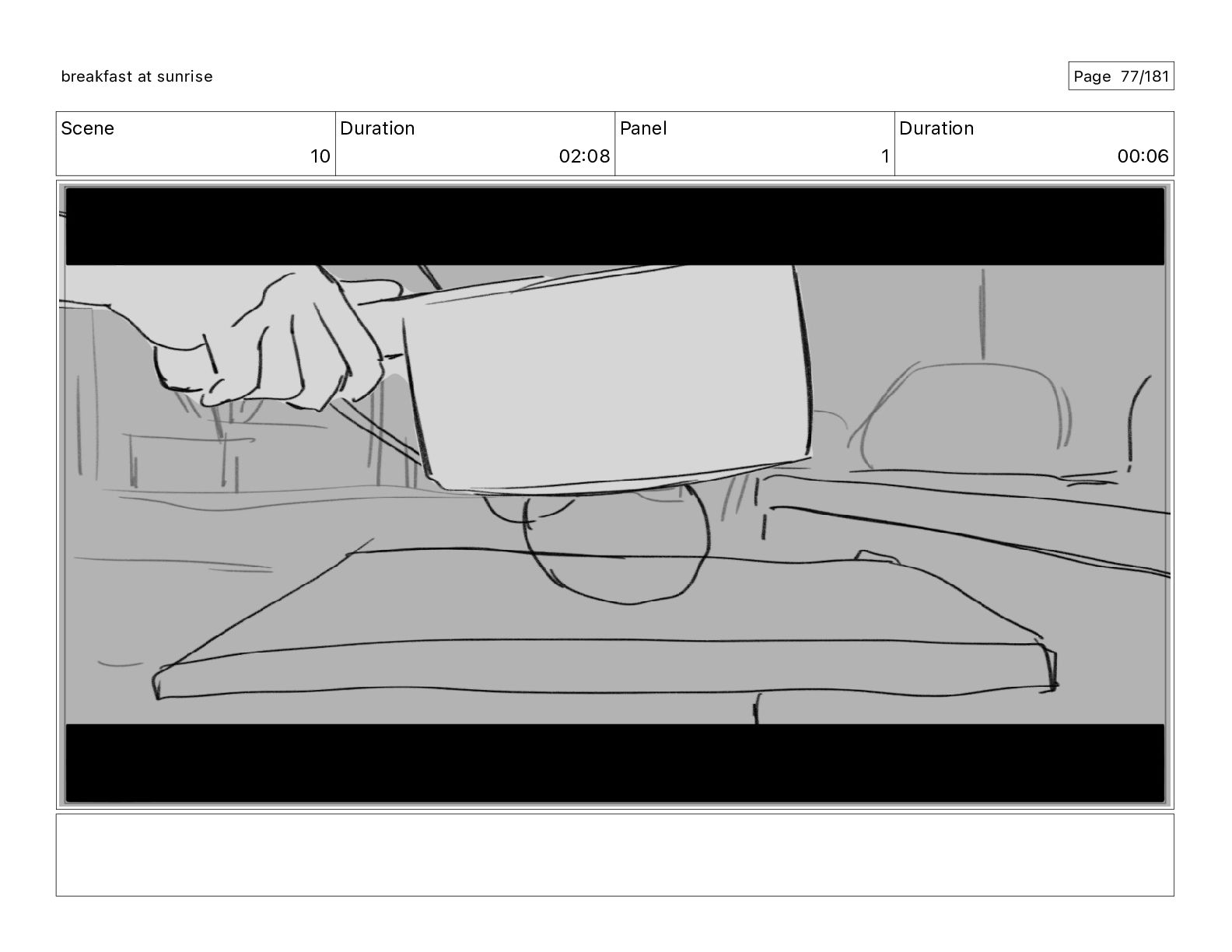This screenshot has width=1232, height=952.
Task: Click the knife blade in the drawing
Action: pyautogui.click(x=607, y=377)
